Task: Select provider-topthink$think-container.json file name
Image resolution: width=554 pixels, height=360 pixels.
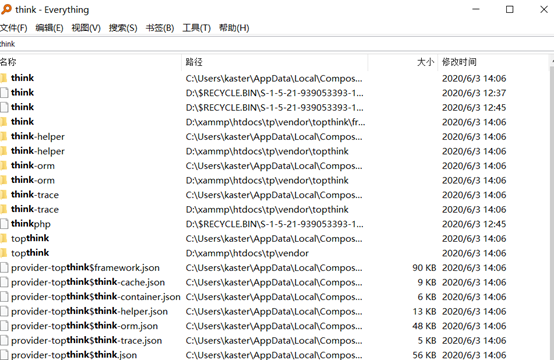Action: coord(96,296)
